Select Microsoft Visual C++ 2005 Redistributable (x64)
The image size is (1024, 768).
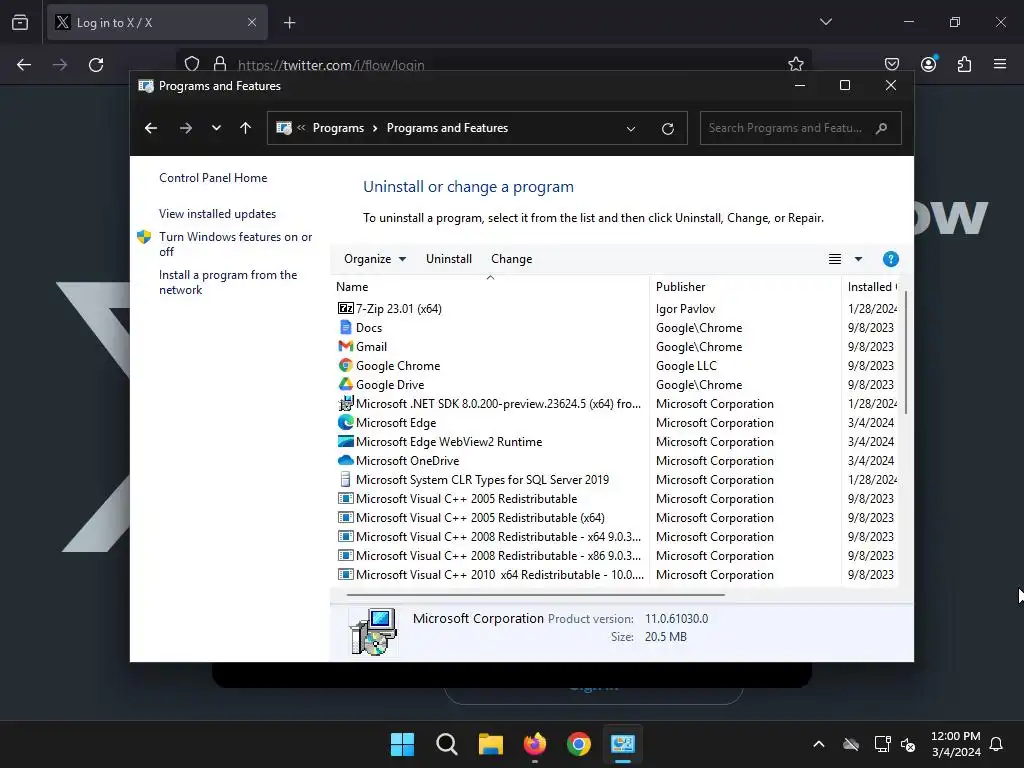(x=480, y=517)
